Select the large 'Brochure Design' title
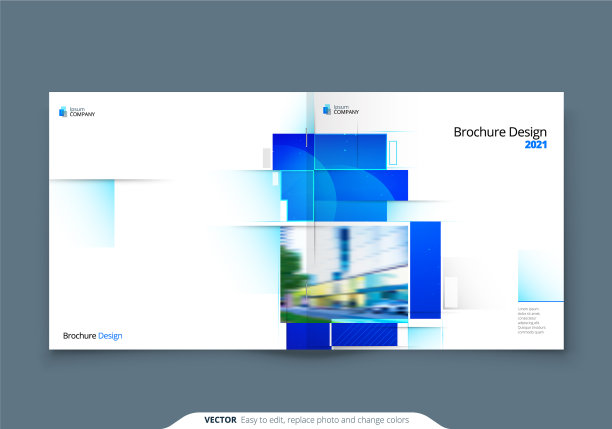Viewport: 612px width, 429px height. [500, 132]
